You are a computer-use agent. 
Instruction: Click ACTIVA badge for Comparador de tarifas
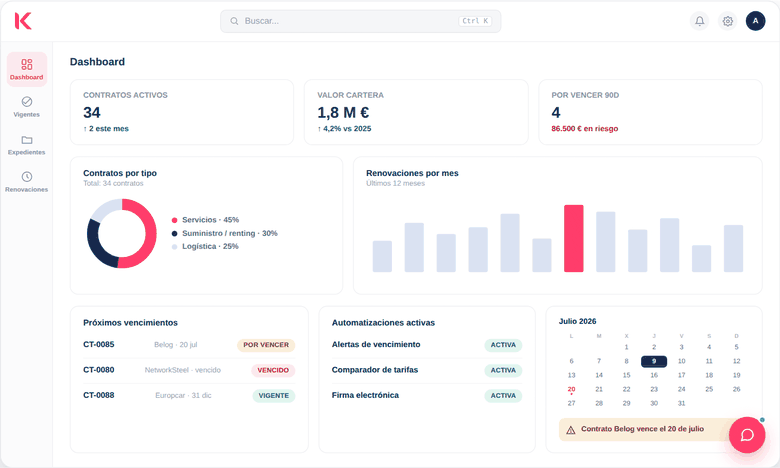pos(503,370)
